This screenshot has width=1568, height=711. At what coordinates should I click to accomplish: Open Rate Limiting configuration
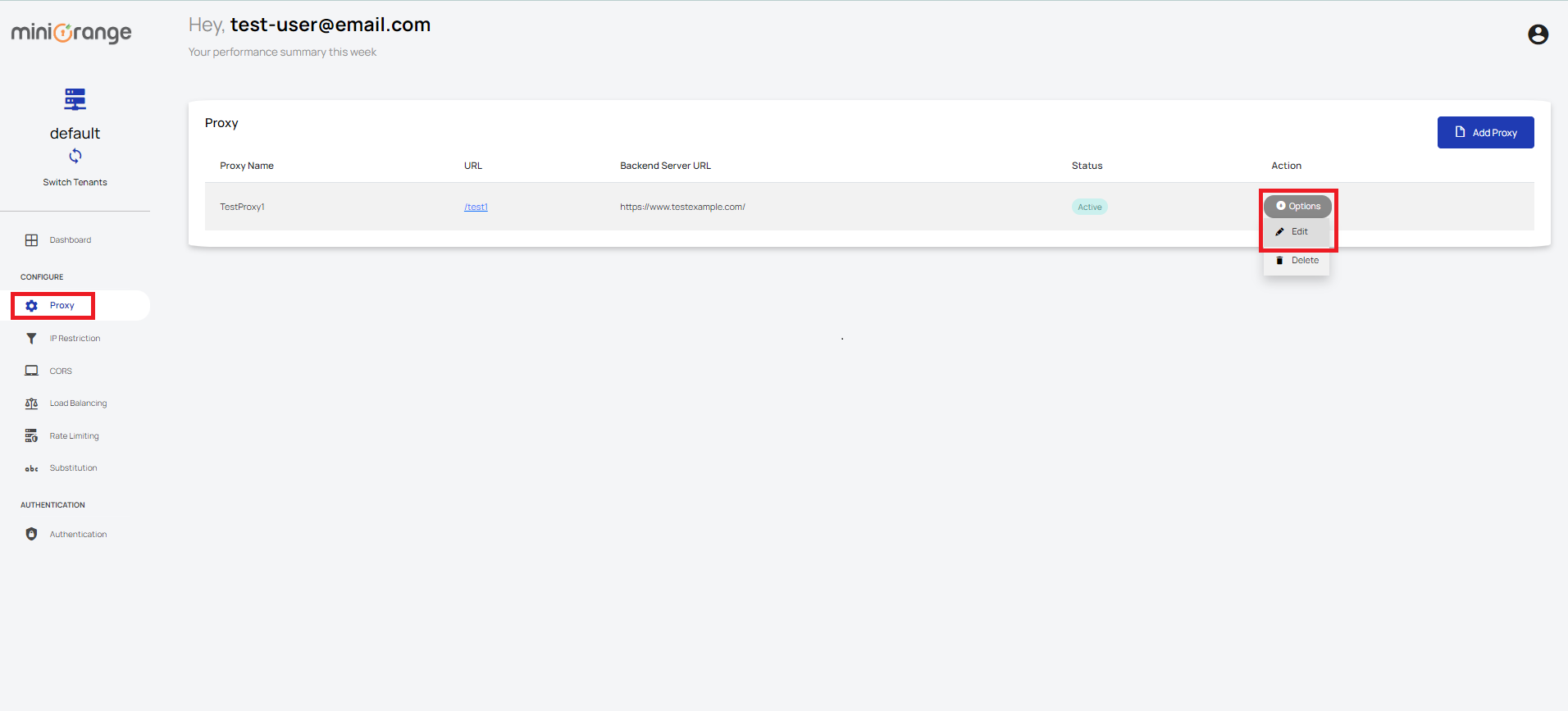click(x=74, y=436)
